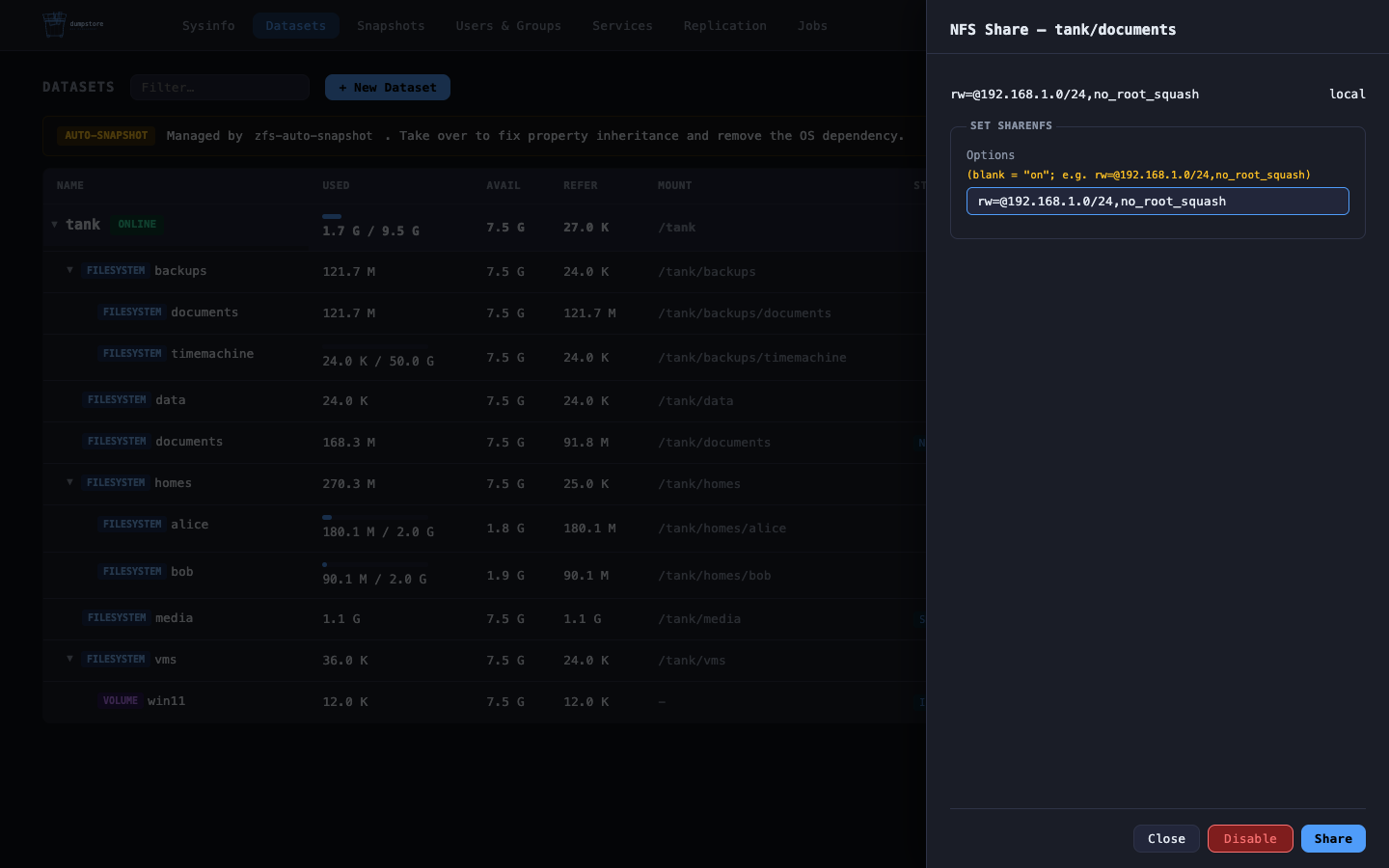This screenshot has width=1389, height=868.
Task: Switch to the Snapshots tab
Action: click(391, 26)
